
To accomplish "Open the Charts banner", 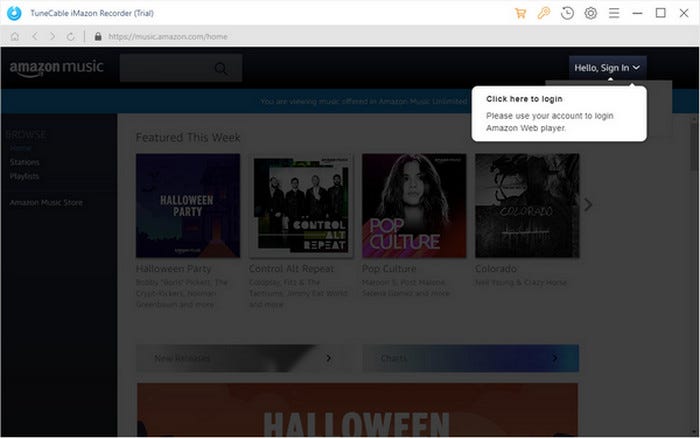I will [x=471, y=358].
